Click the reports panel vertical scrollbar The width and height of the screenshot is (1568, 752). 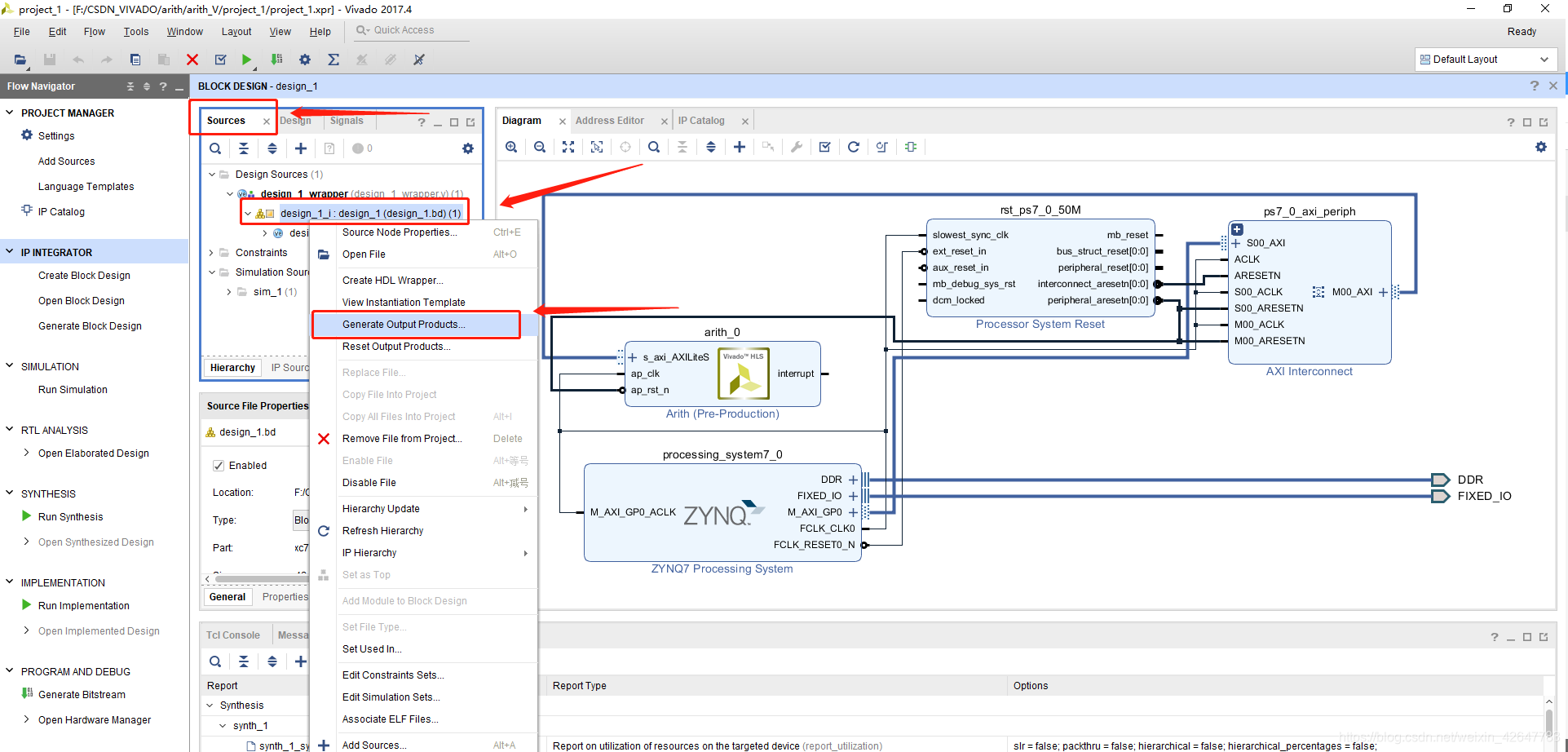(x=1549, y=722)
